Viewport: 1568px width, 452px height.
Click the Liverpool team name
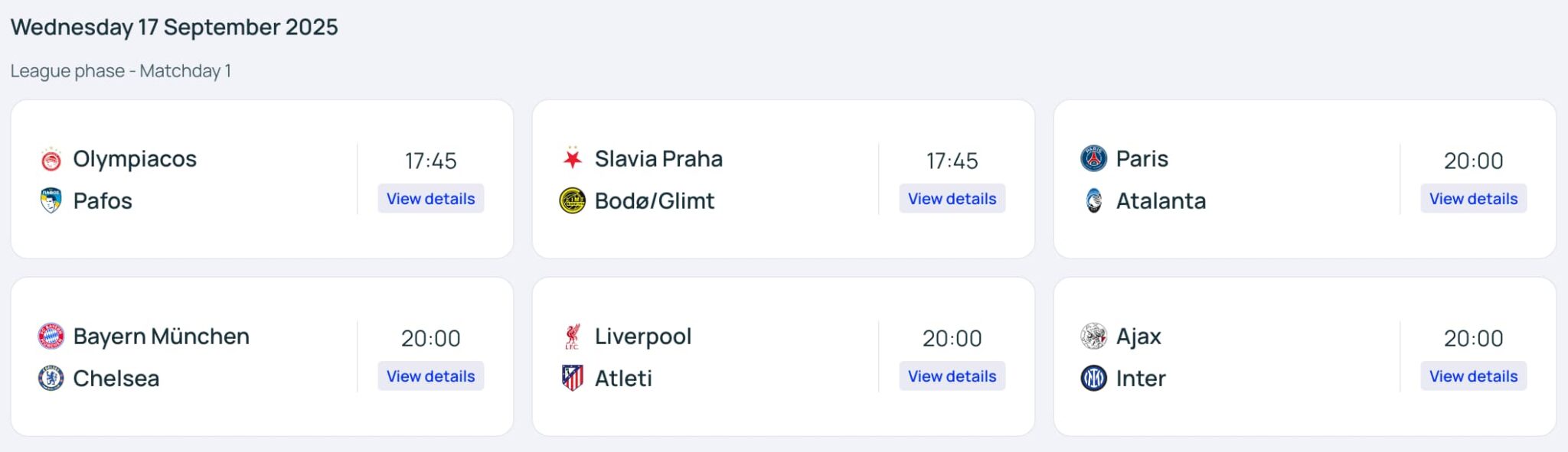(x=642, y=337)
